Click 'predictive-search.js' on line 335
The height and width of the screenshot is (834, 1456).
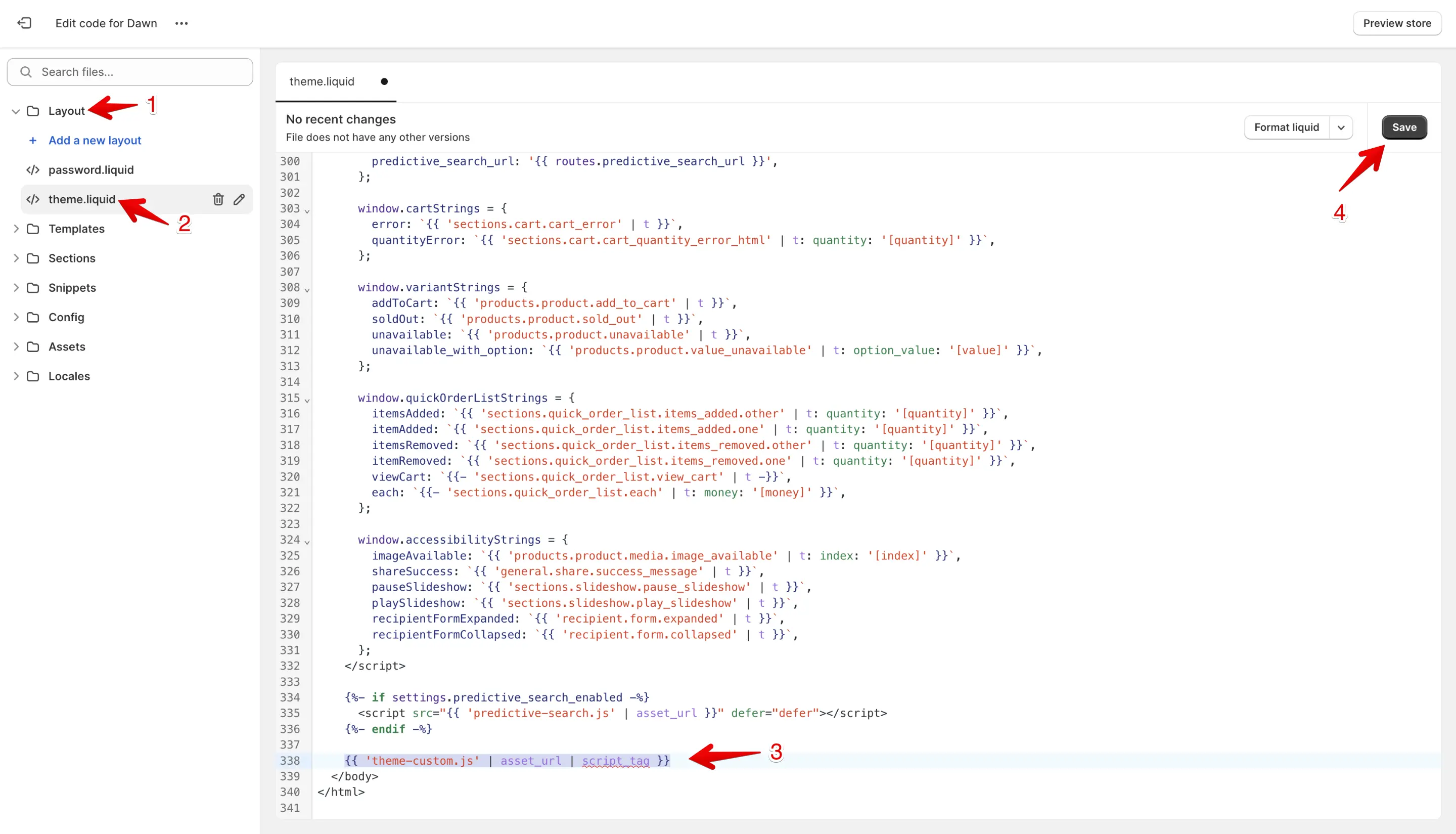[x=541, y=713]
